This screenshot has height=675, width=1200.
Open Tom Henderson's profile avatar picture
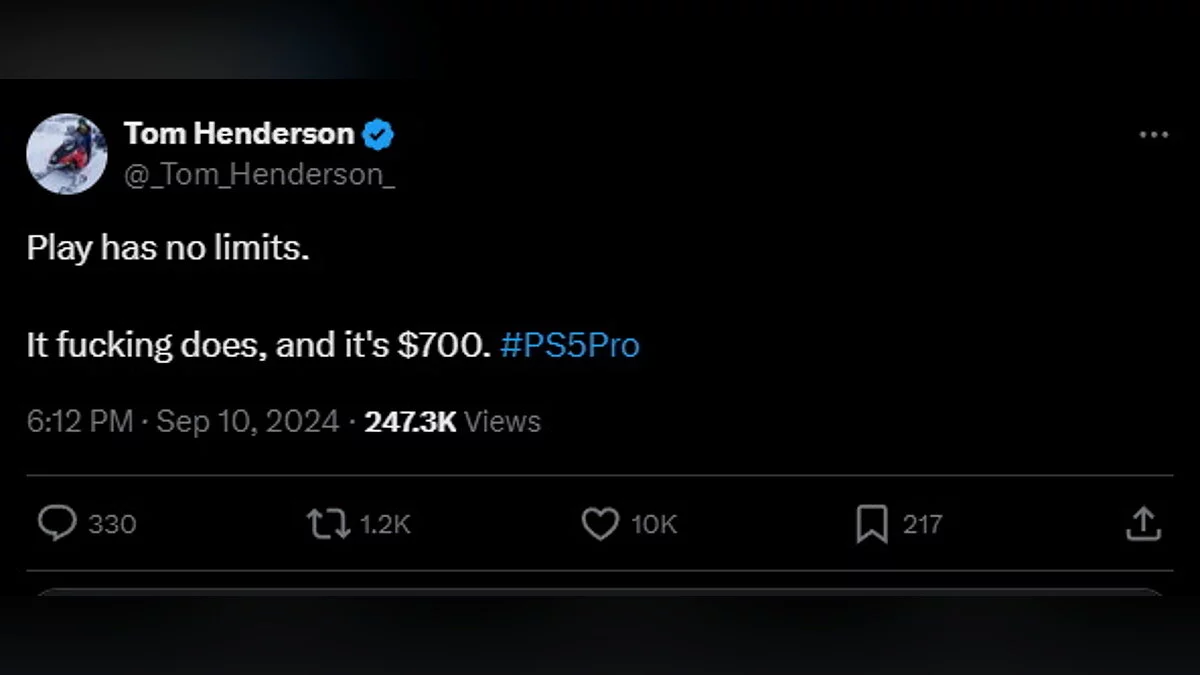pyautogui.click(x=67, y=153)
